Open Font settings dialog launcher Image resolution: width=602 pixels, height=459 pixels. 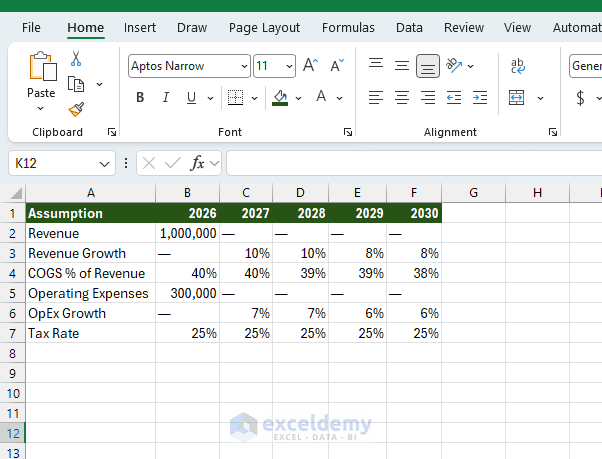tap(348, 132)
